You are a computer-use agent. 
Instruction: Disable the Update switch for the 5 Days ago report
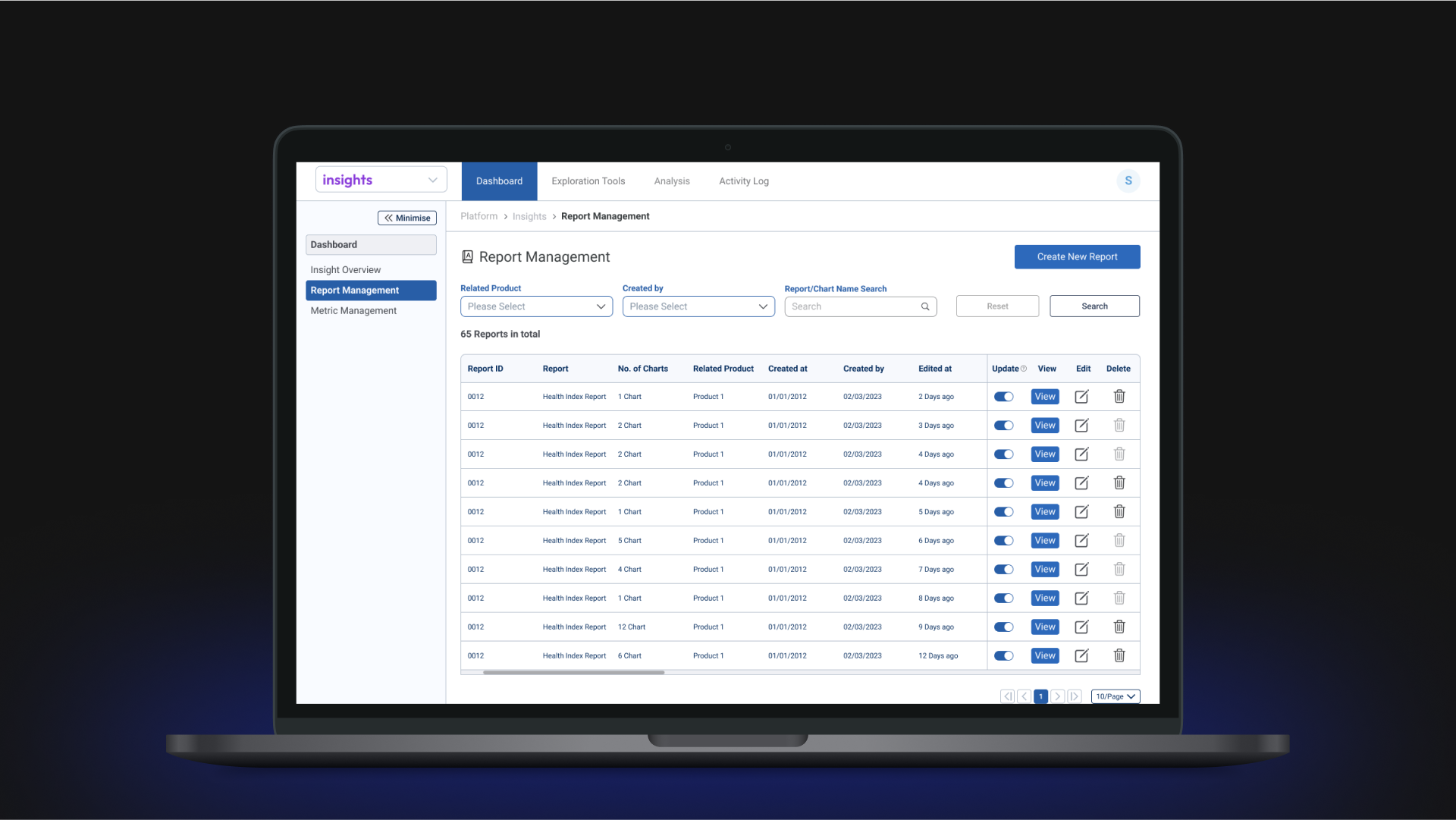coord(1003,512)
